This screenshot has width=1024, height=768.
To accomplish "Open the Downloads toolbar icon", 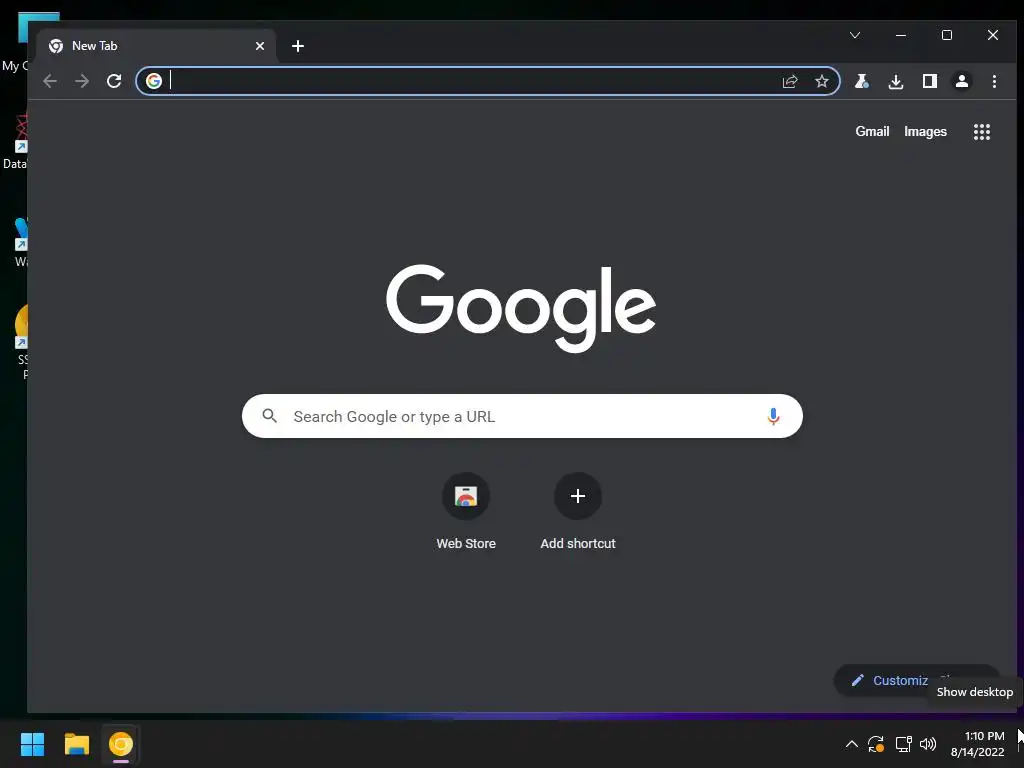I will click(896, 81).
